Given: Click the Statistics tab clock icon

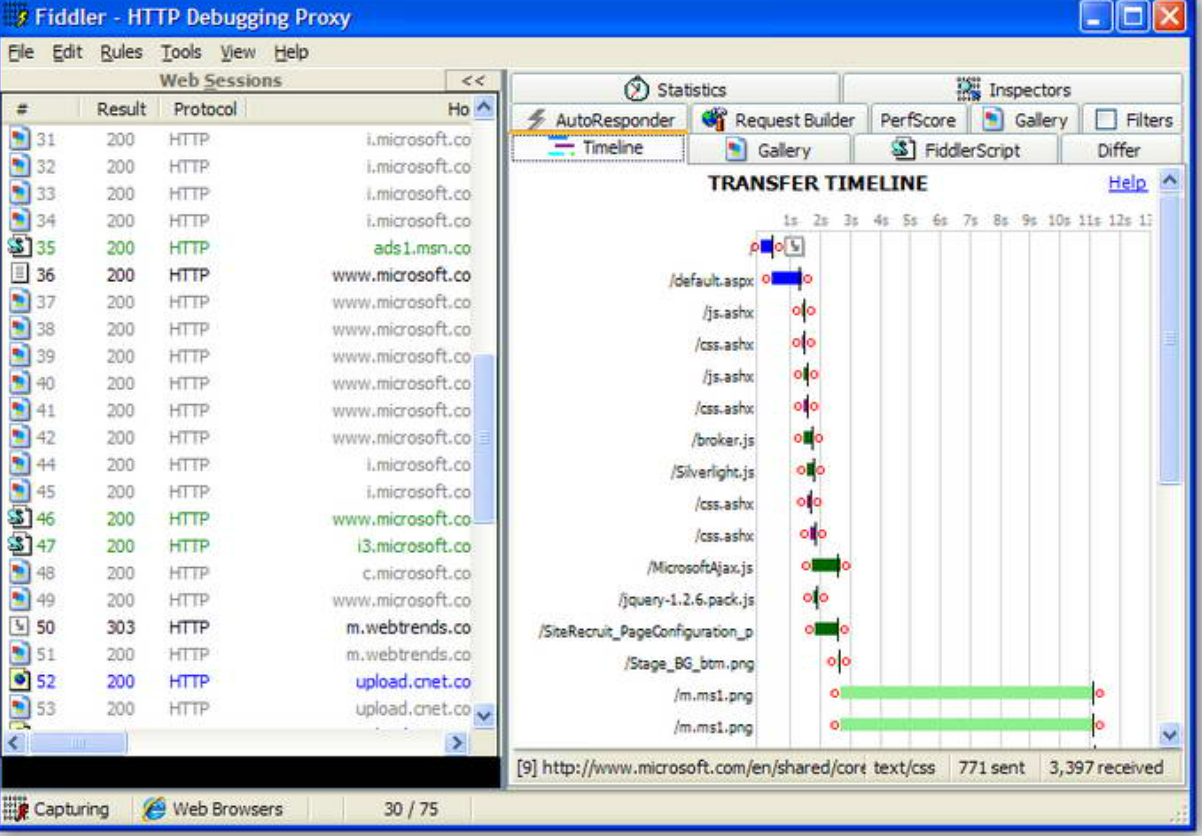Looking at the screenshot, I should point(637,90).
